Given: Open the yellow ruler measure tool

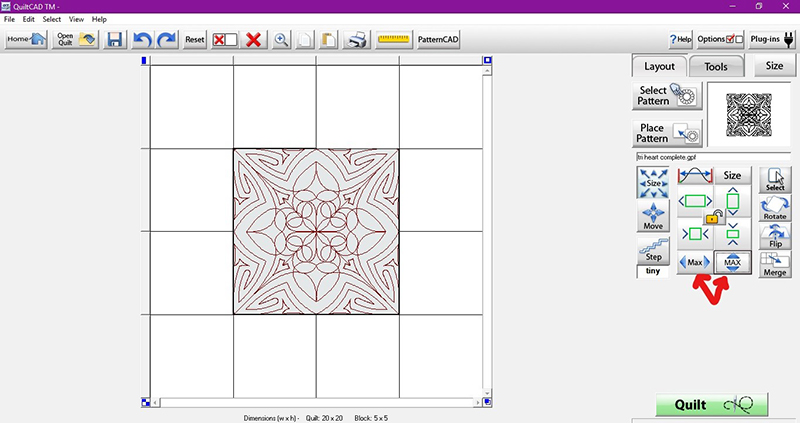Looking at the screenshot, I should coord(394,39).
